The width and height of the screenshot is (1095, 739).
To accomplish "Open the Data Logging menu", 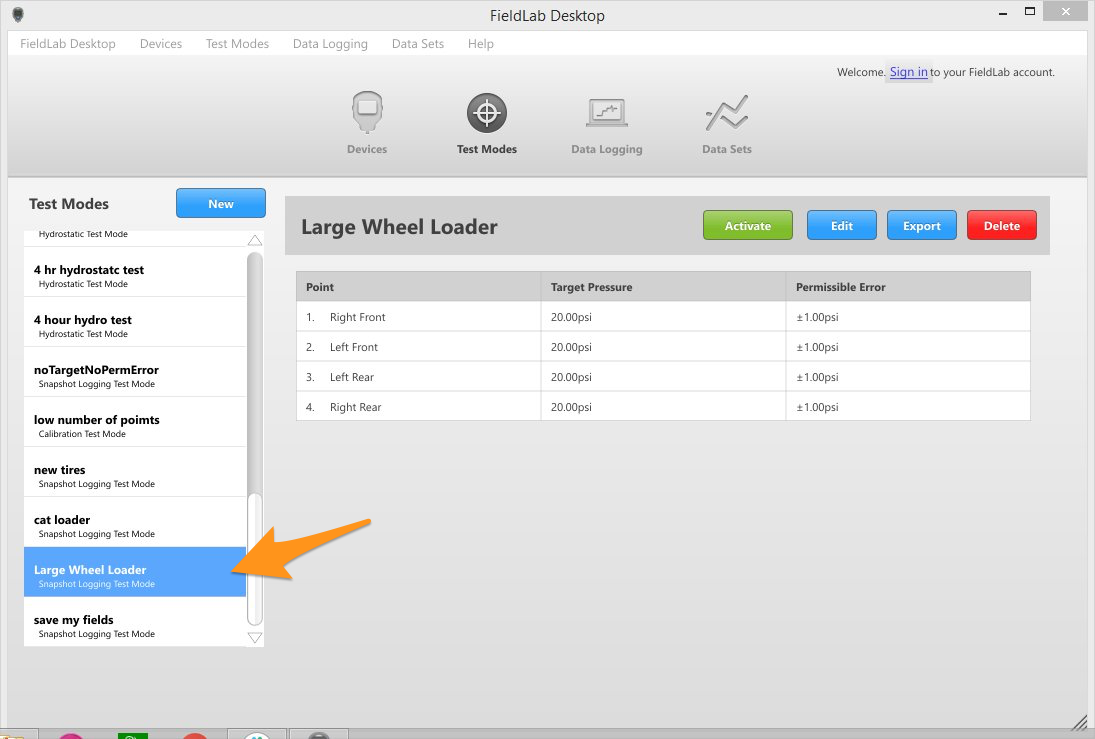I will (330, 43).
